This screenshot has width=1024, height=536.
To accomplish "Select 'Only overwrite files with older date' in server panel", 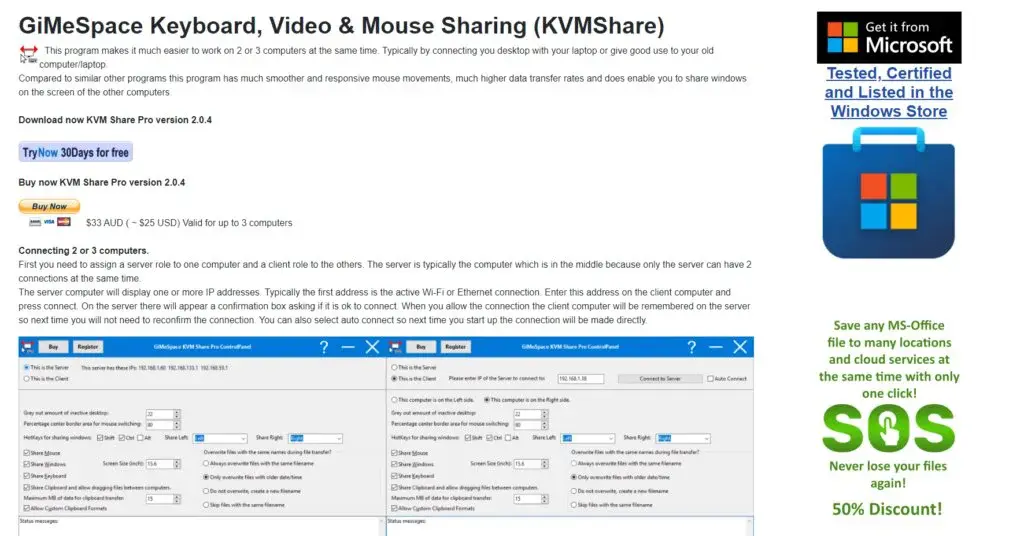I will pyautogui.click(x=253, y=477).
